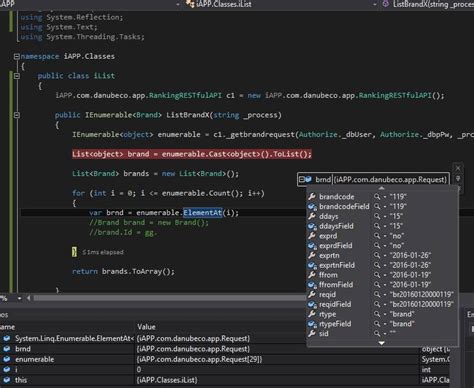The width and height of the screenshot is (474, 388).
Task: Open the ListBrandX member navigation dropdown
Action: 375,4
